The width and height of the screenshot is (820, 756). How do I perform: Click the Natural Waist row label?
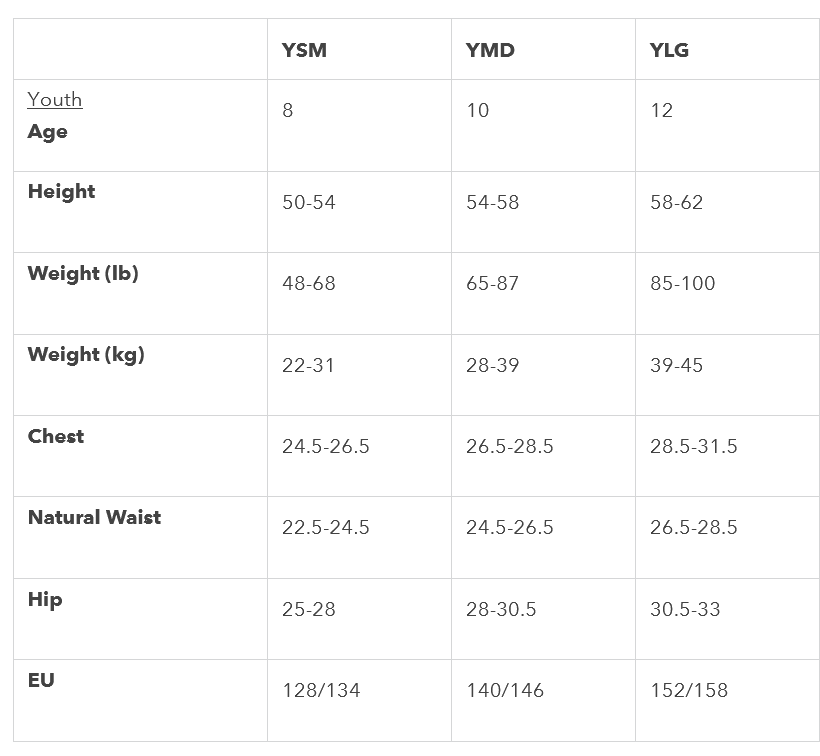click(x=95, y=517)
